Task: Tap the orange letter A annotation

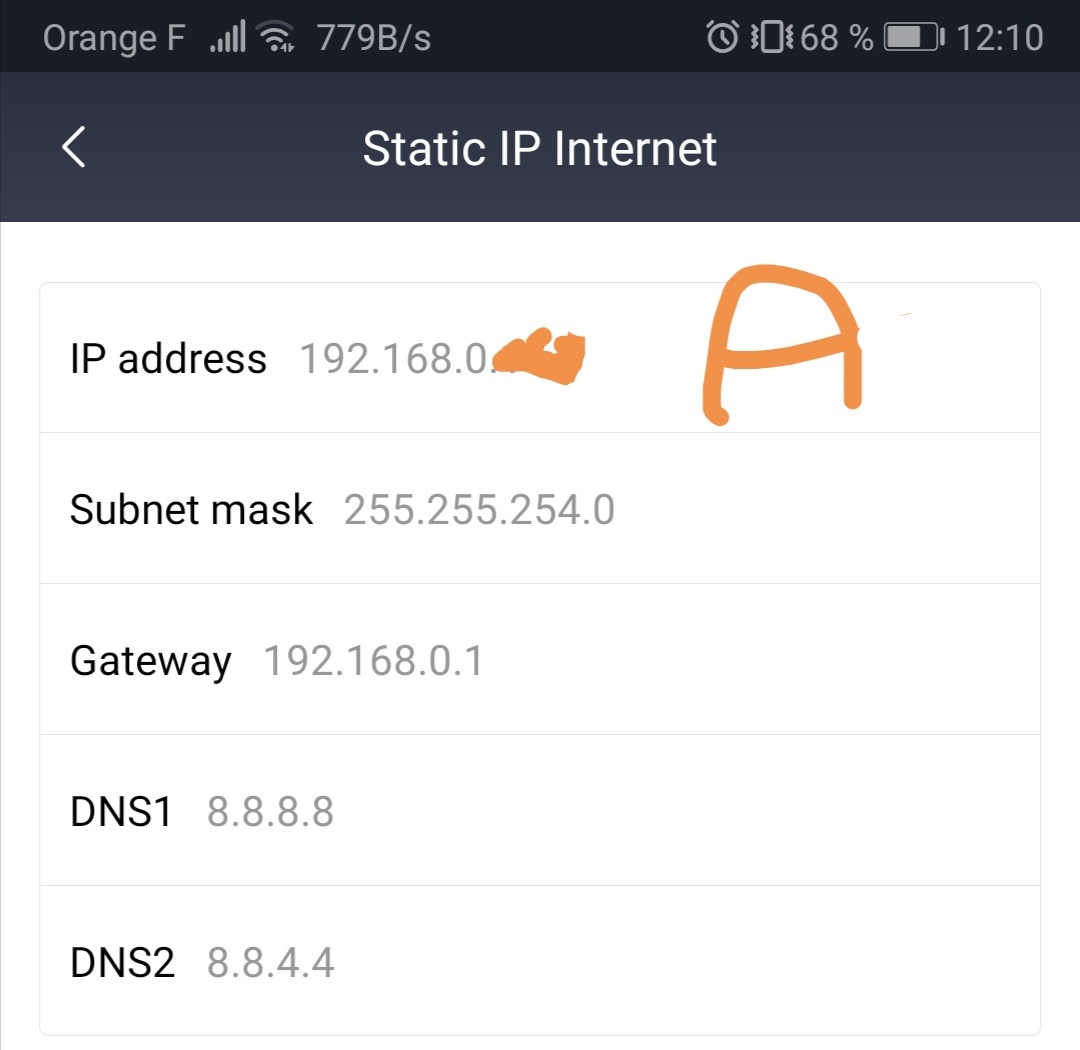Action: [783, 345]
